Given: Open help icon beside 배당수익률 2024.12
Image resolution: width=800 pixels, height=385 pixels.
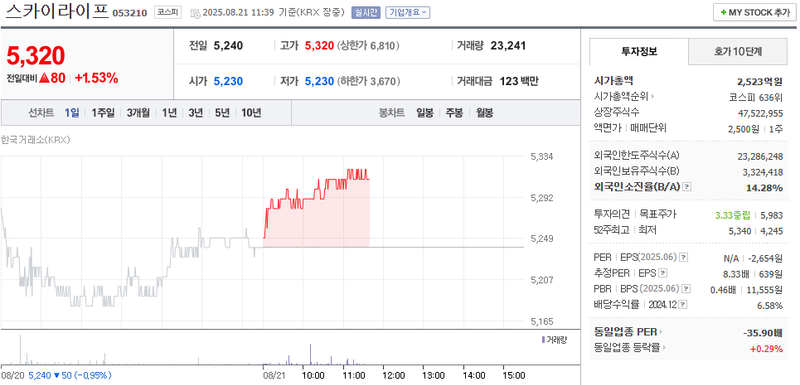Looking at the screenshot, I should (683, 305).
